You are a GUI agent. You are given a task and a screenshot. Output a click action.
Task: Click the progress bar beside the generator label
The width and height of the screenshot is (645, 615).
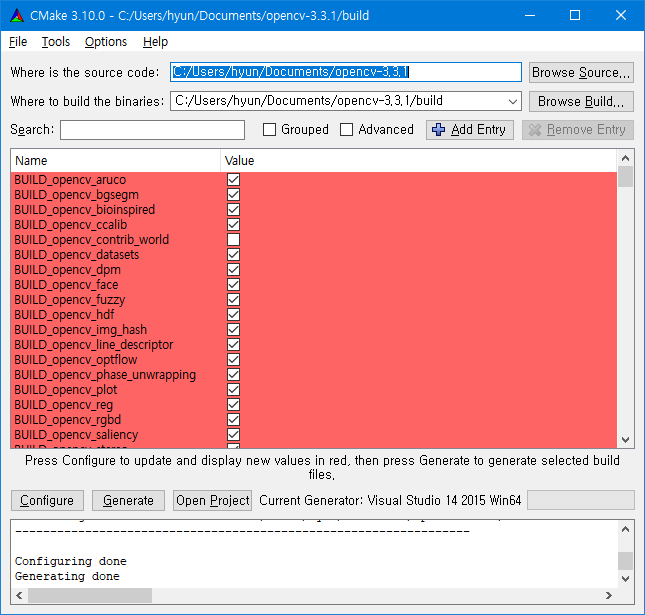pyautogui.click(x=581, y=500)
